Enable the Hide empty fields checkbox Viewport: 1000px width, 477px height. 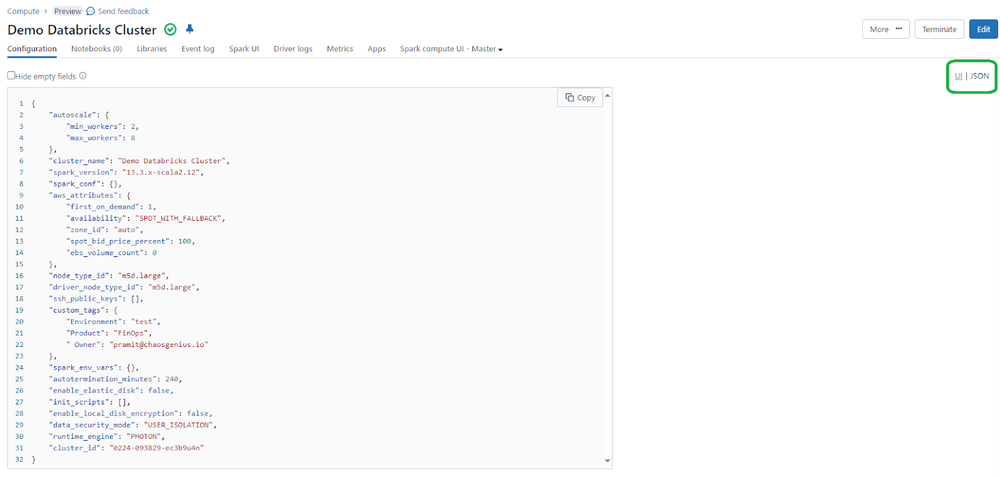(x=11, y=76)
